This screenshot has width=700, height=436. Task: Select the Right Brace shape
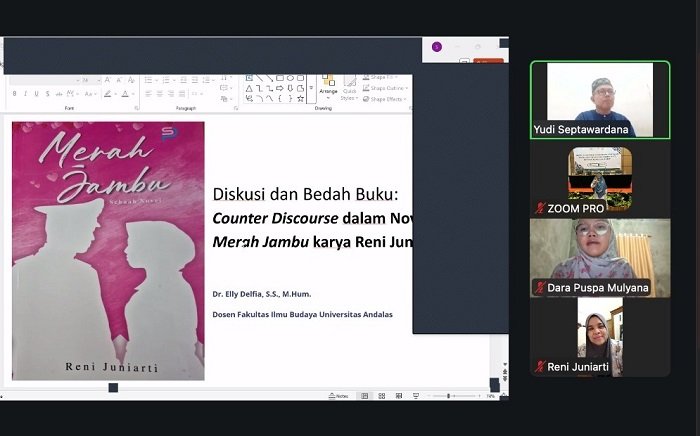(290, 99)
